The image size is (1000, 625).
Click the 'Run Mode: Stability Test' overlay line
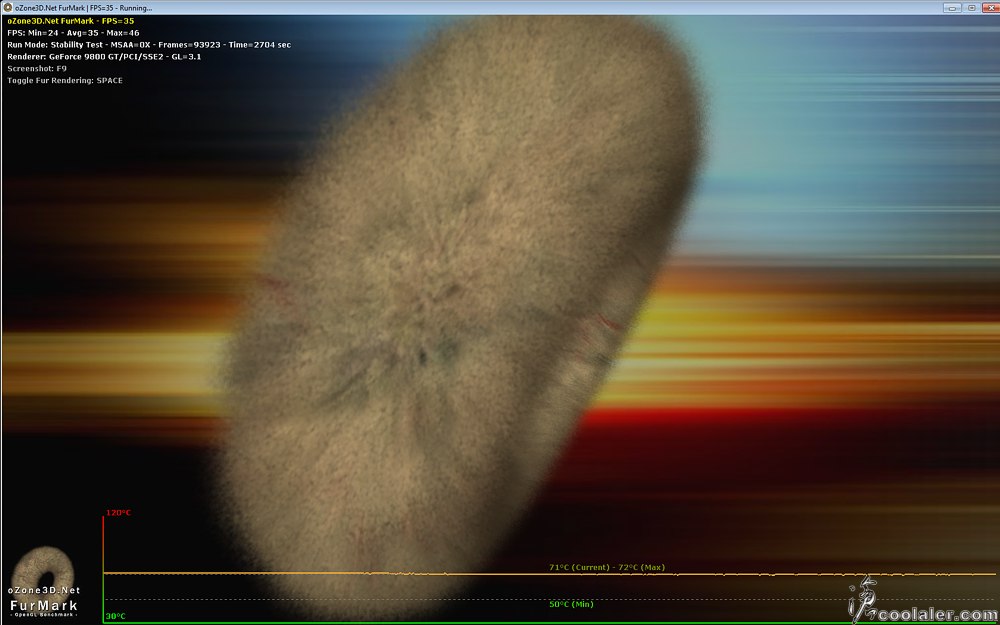pos(149,45)
